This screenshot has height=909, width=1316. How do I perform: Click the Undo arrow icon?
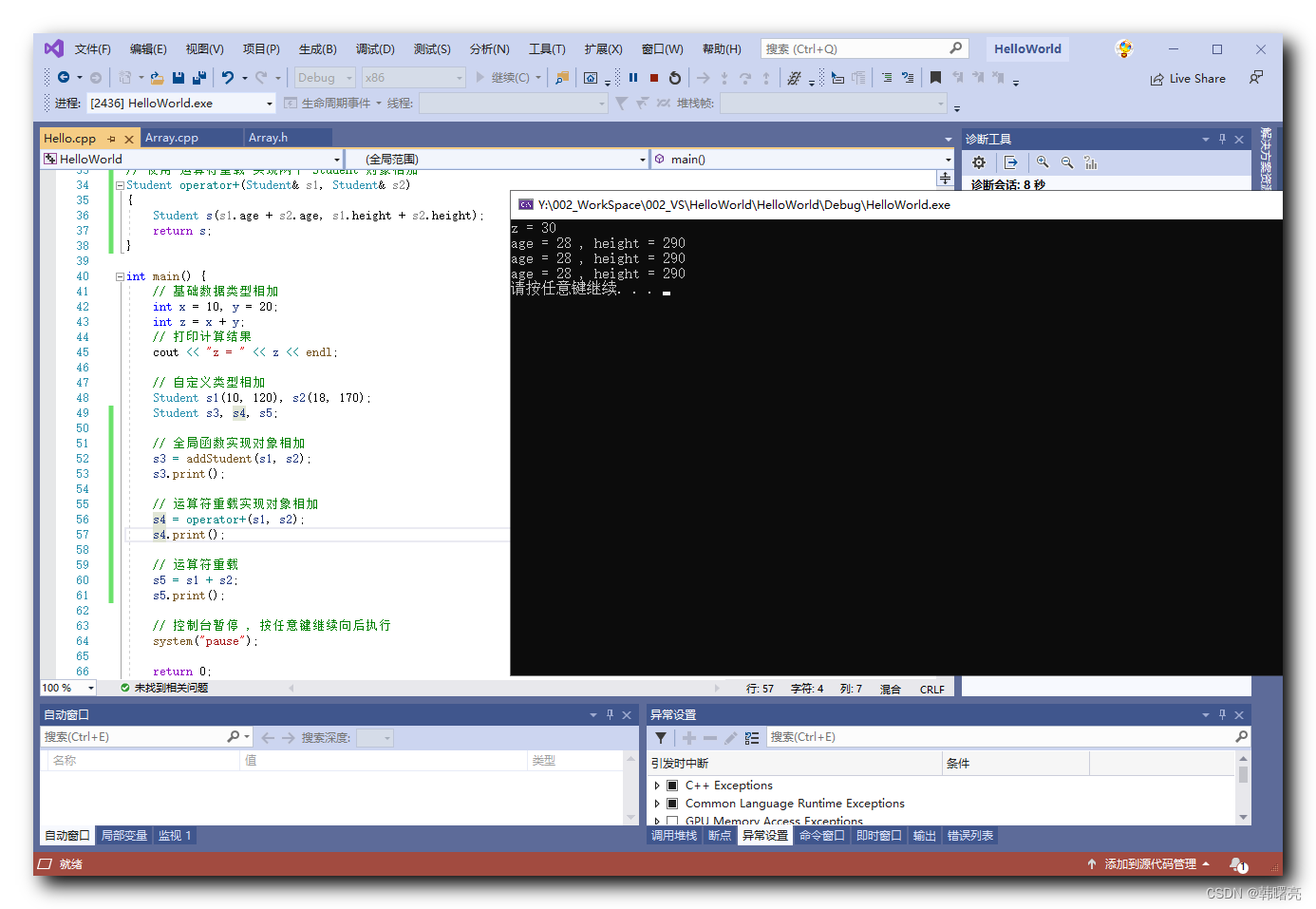(x=228, y=78)
